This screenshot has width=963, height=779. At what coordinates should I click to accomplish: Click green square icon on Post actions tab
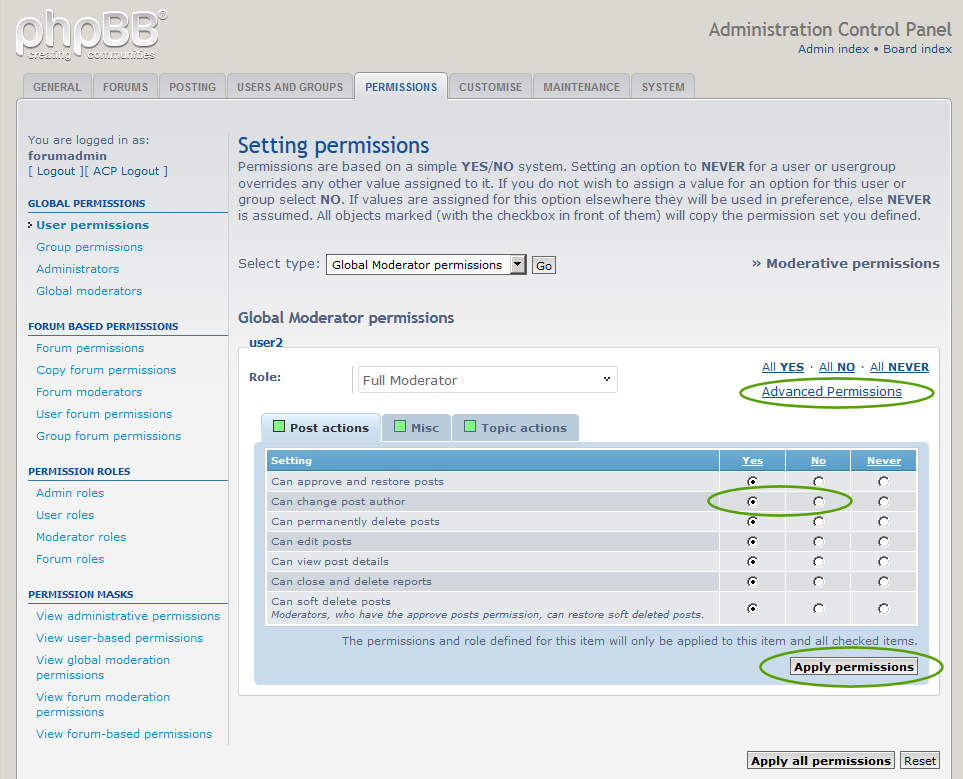pos(279,427)
